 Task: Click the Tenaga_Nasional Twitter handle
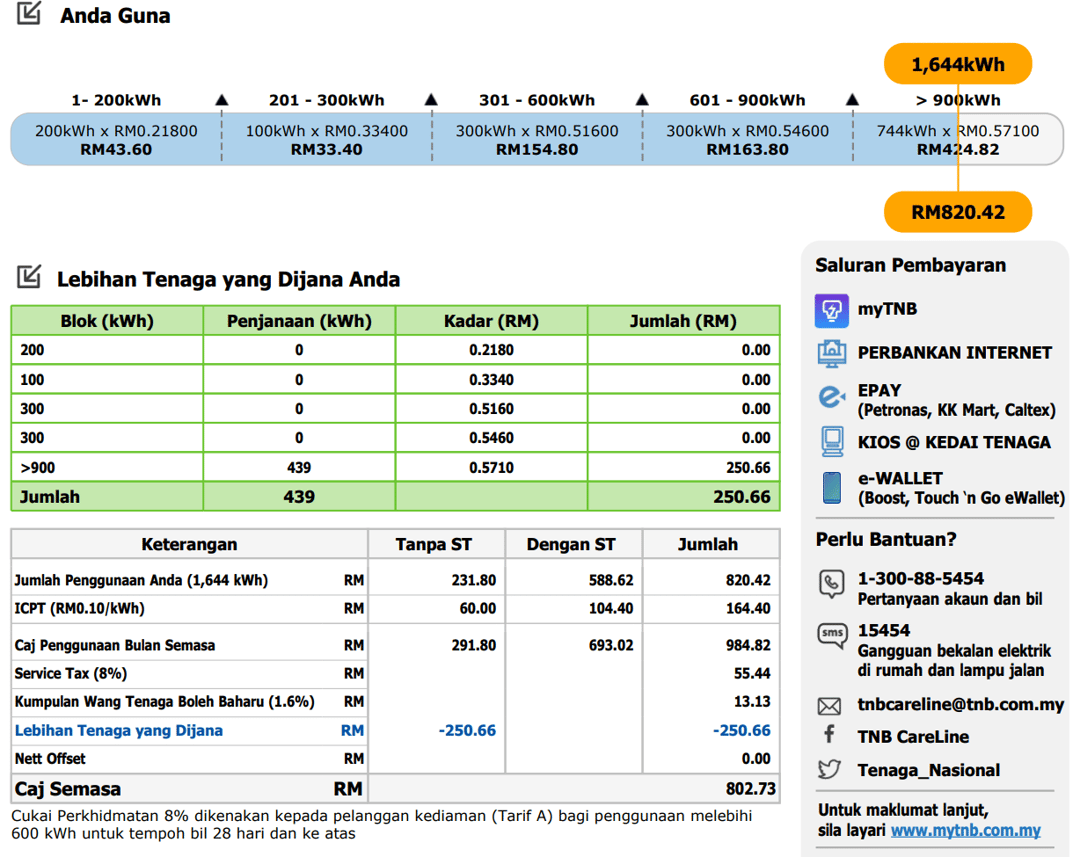(928, 770)
